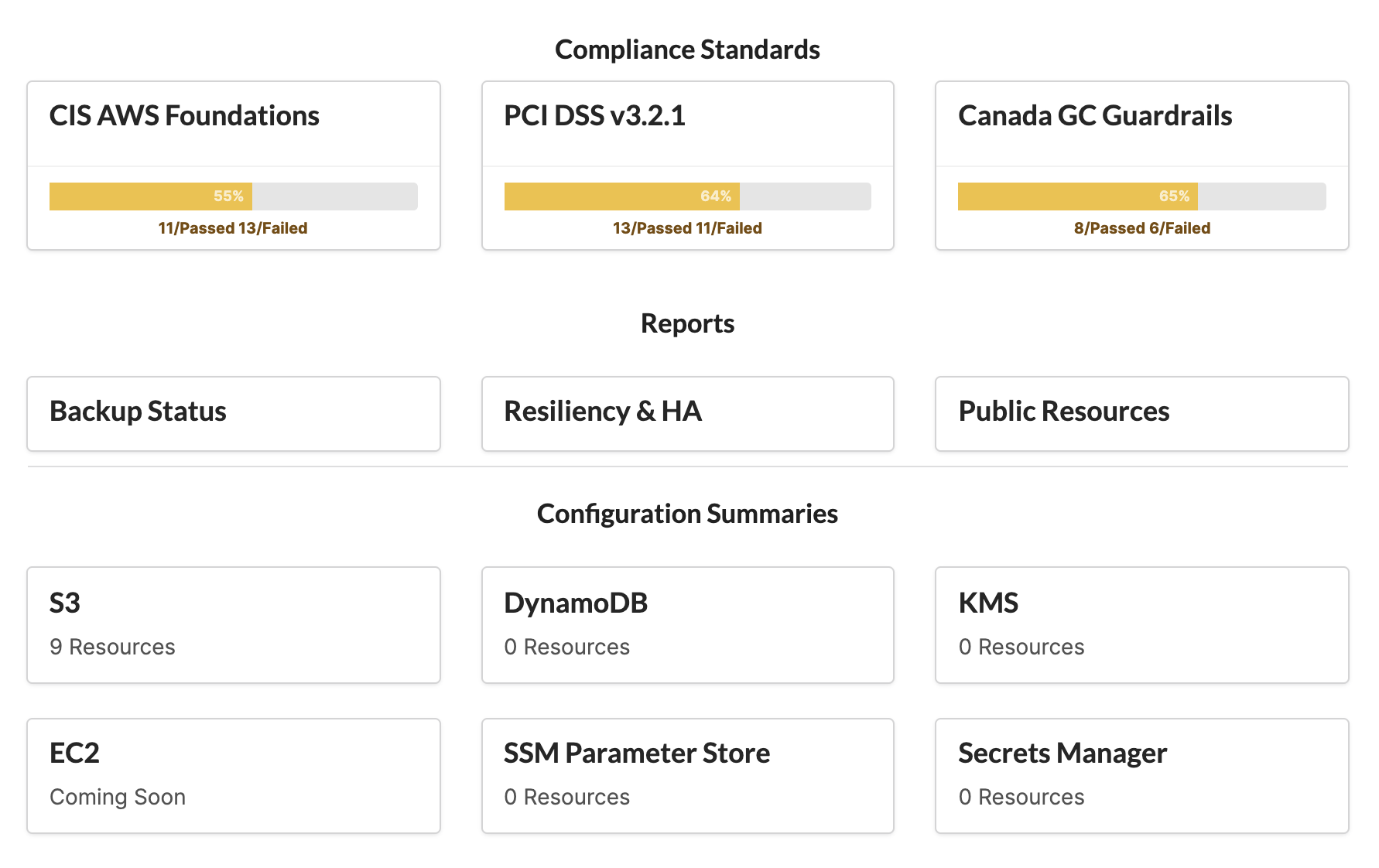1379x868 pixels.
Task: Click the Canada GC Guardrails 65% progress bar
Action: tap(1142, 196)
